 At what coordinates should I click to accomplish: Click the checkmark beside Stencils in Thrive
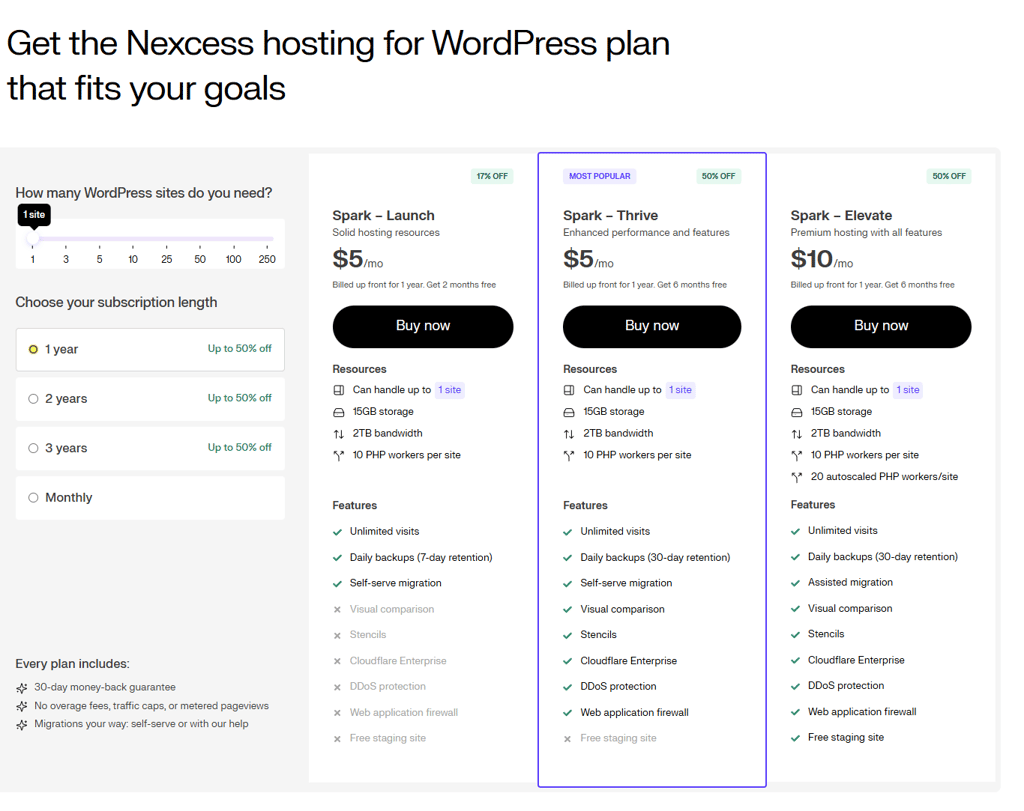coord(568,635)
